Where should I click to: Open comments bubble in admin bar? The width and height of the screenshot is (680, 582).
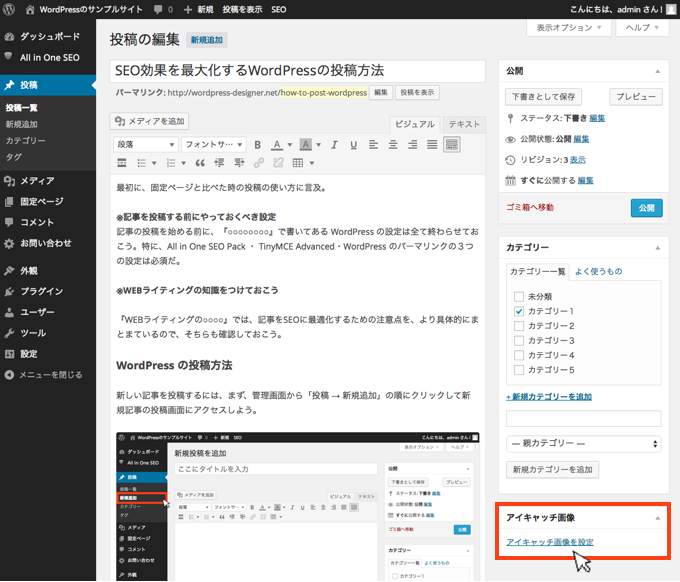(158, 10)
